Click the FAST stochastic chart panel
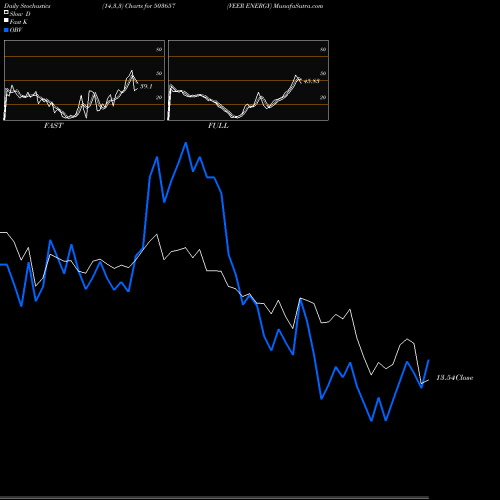 84,80
